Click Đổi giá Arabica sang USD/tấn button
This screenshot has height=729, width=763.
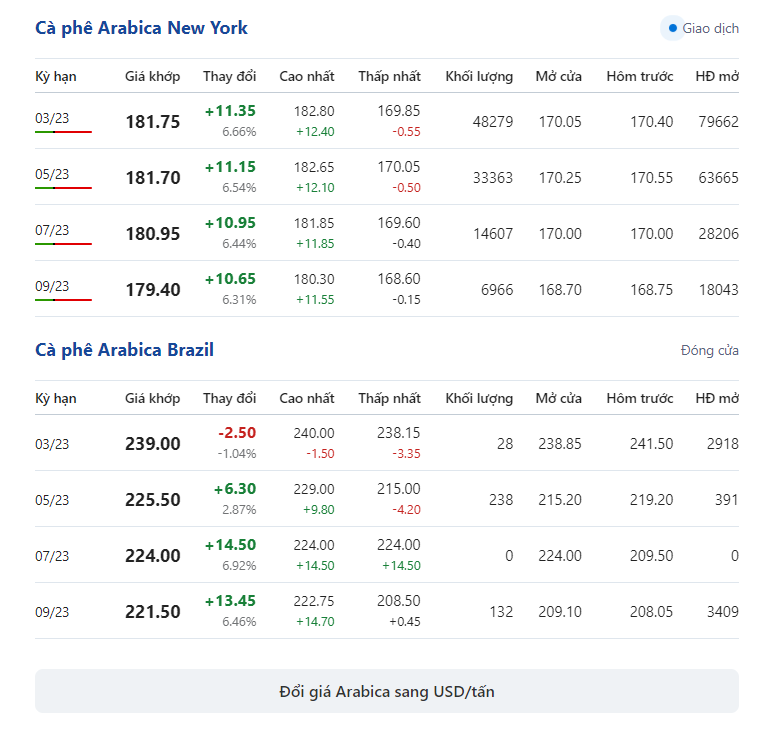387,691
